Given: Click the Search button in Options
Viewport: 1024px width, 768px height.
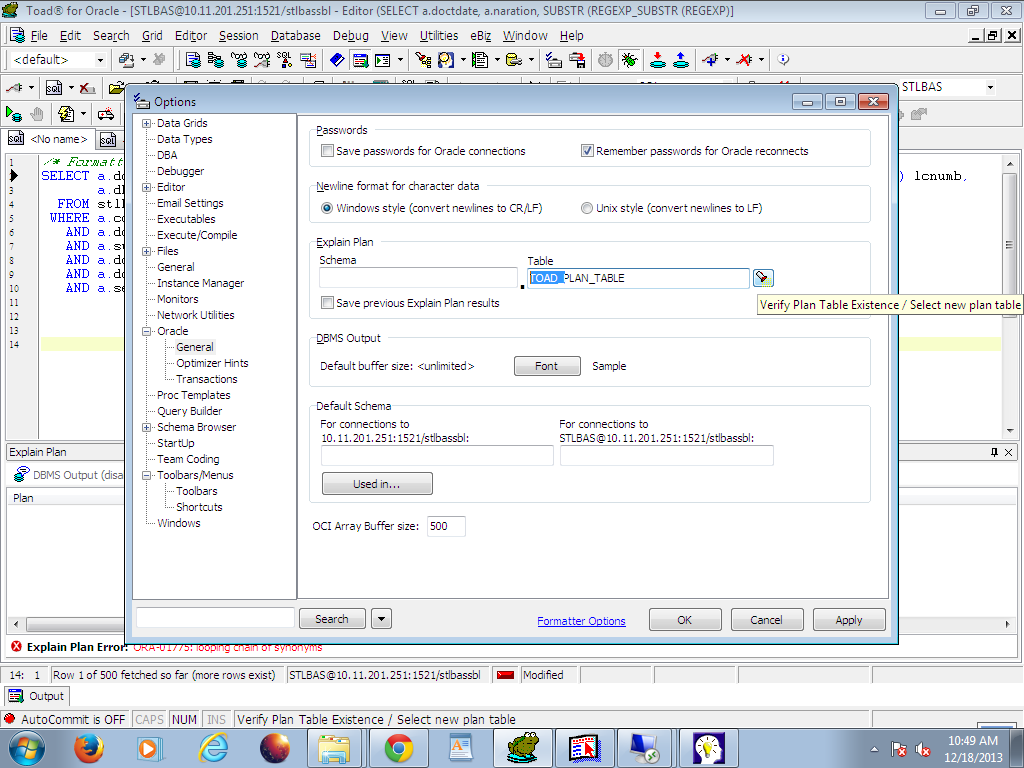Looking at the screenshot, I should point(332,618).
